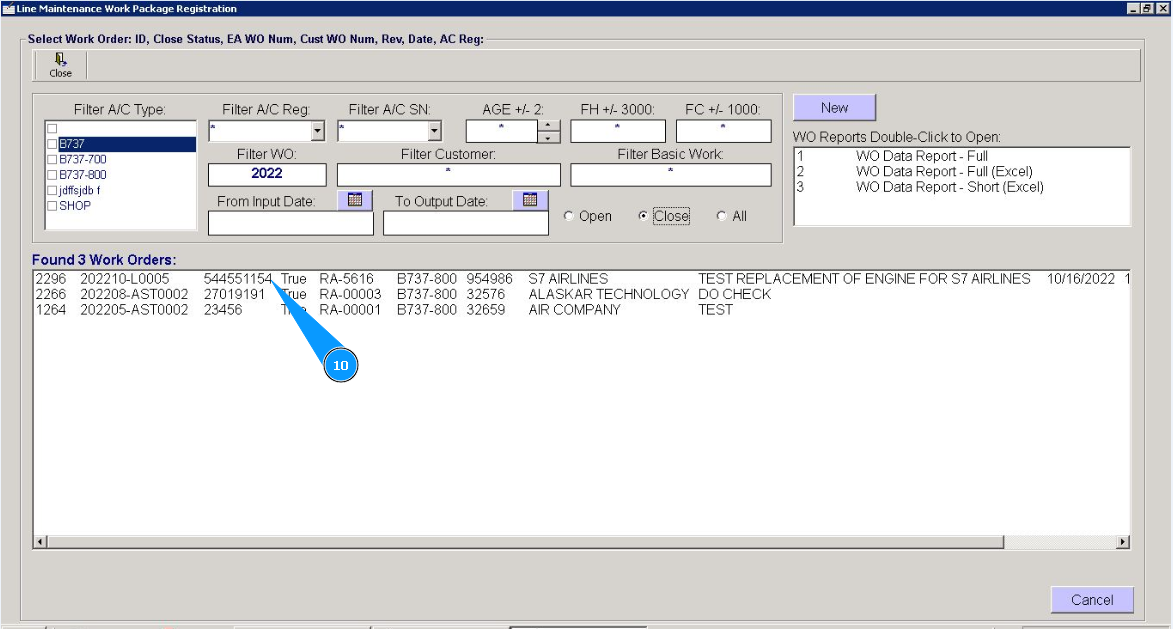1173x629 pixels.
Task: Click the Filter Customer input field
Action: (x=448, y=174)
